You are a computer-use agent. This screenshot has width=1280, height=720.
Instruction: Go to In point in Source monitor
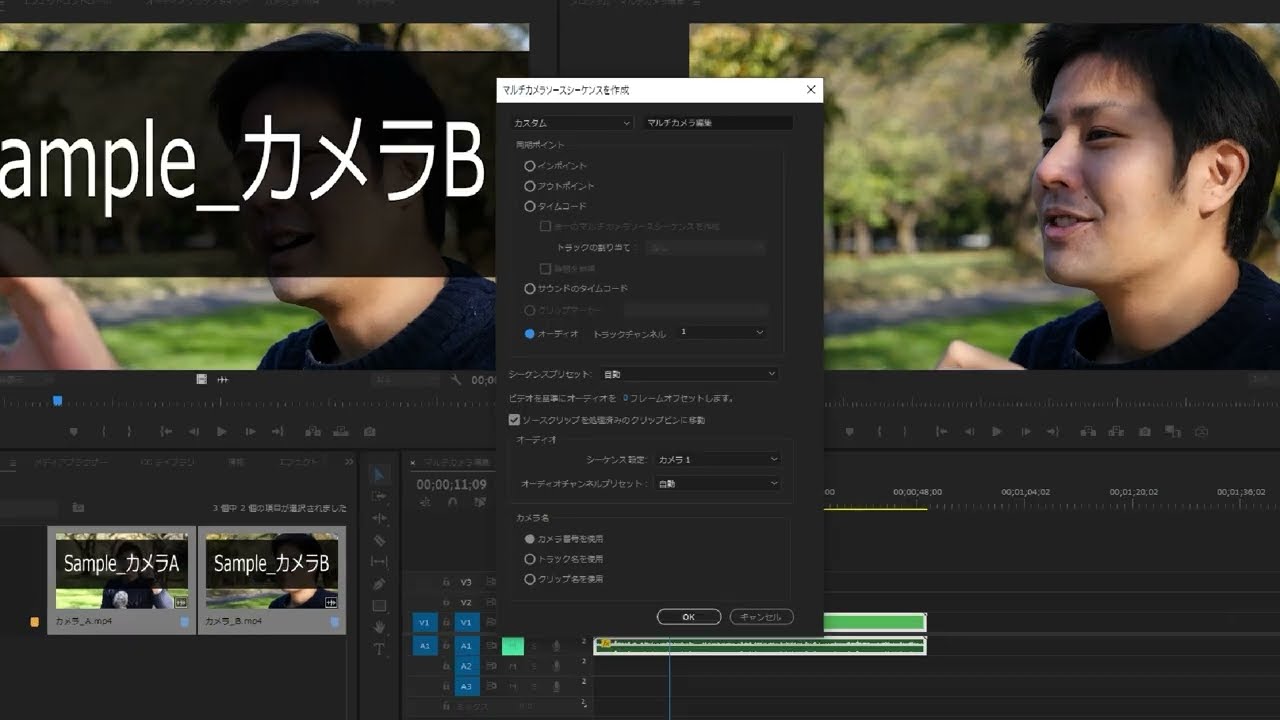[166, 432]
